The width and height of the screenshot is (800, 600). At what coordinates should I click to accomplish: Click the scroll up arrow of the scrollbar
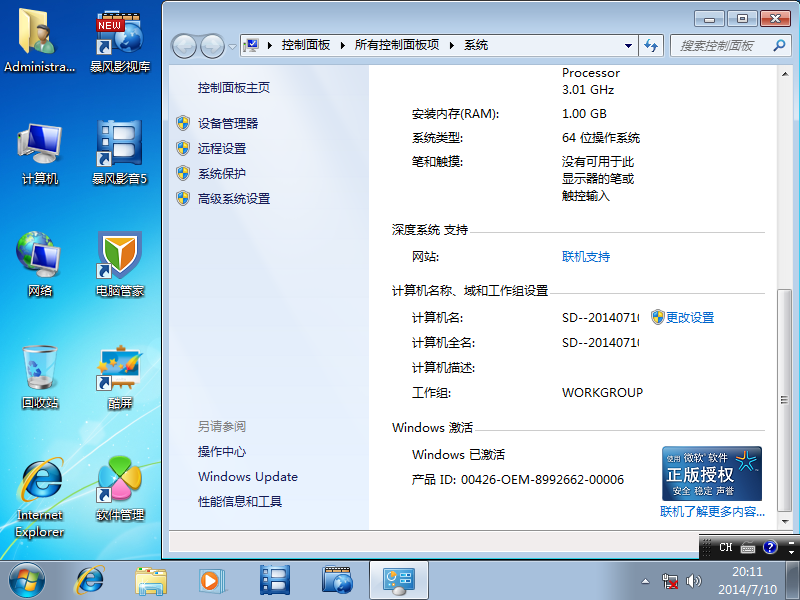pyautogui.click(x=784, y=74)
